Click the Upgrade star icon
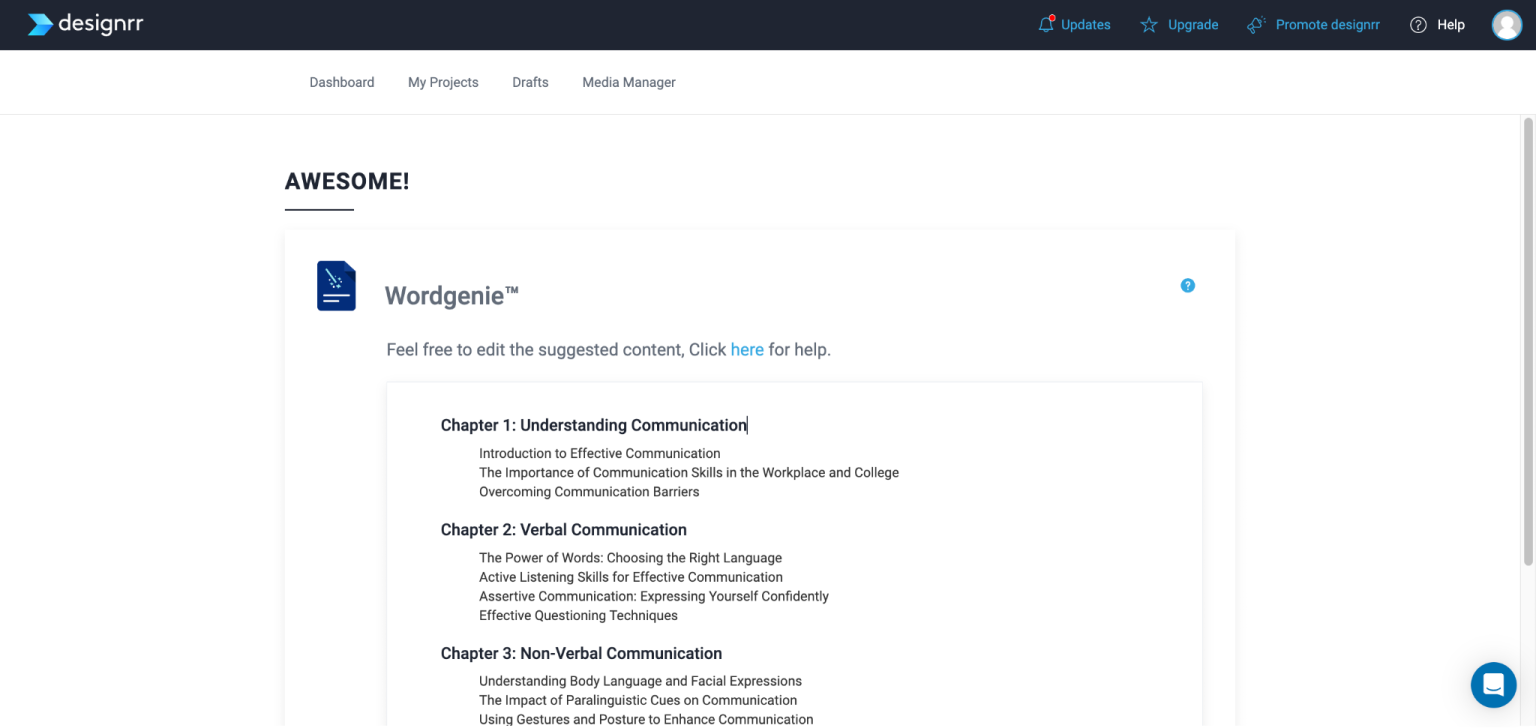Screen dimensions: 1536x728 1149,25
